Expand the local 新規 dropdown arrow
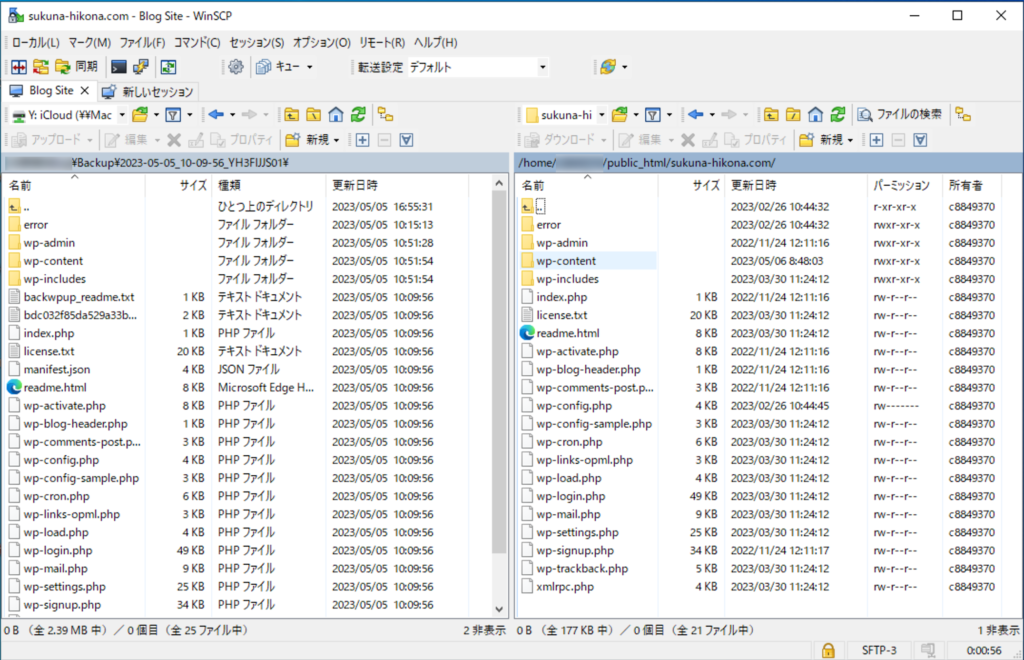The width and height of the screenshot is (1024, 660). pos(337,140)
